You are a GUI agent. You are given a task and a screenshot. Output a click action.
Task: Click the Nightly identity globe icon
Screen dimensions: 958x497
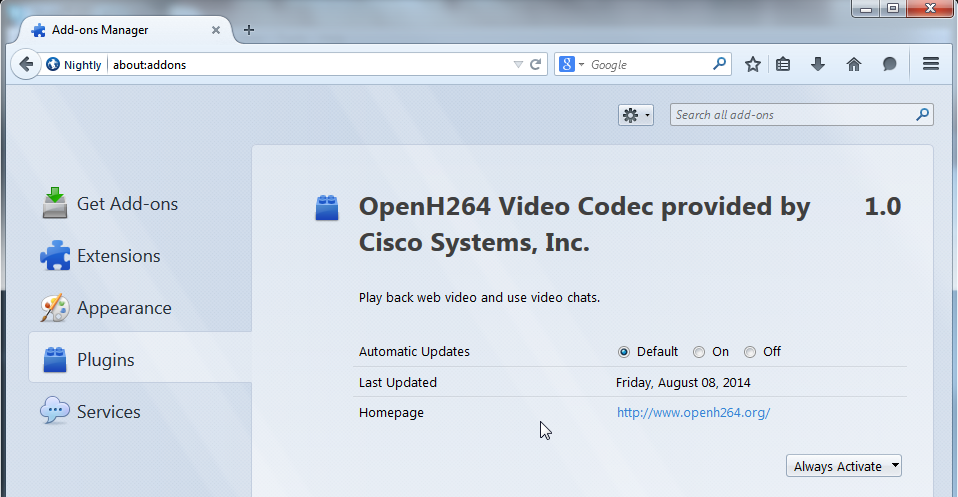pyautogui.click(x=53, y=64)
